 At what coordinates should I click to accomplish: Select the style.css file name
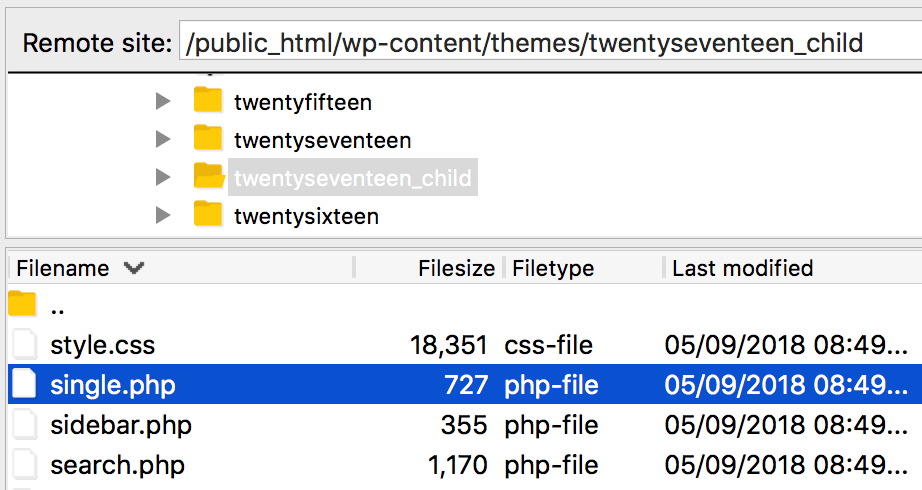[102, 345]
